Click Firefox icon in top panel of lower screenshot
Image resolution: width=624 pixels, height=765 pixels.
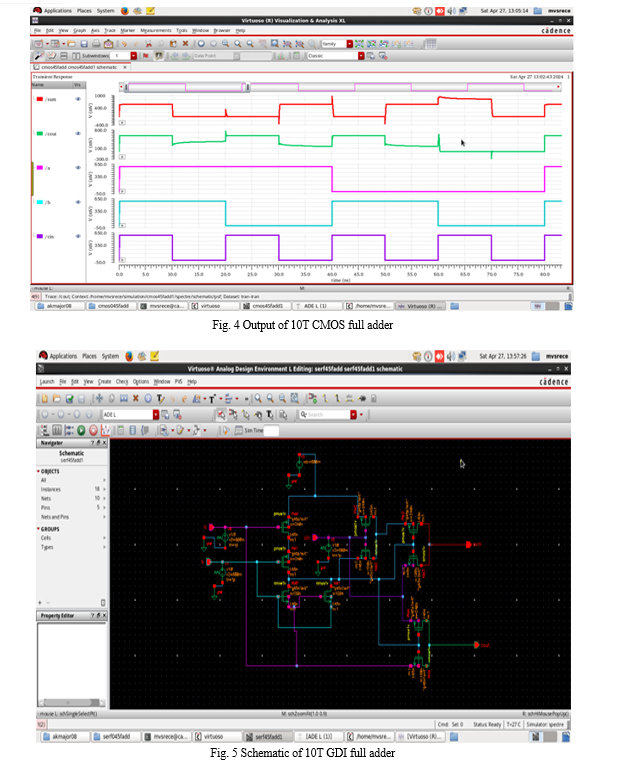[x=129, y=356]
